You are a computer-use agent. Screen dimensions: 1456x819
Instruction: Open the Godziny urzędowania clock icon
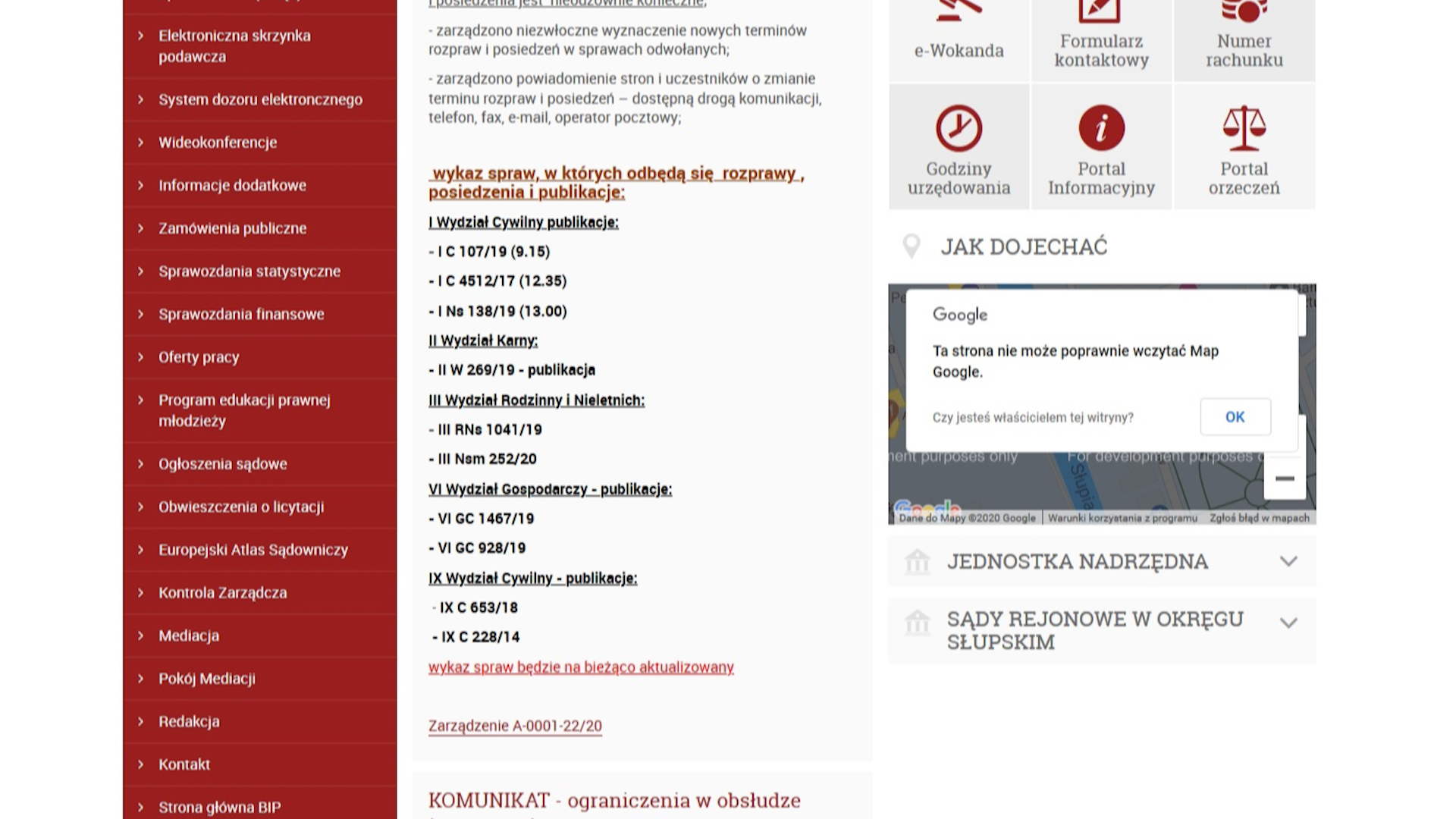click(x=959, y=128)
